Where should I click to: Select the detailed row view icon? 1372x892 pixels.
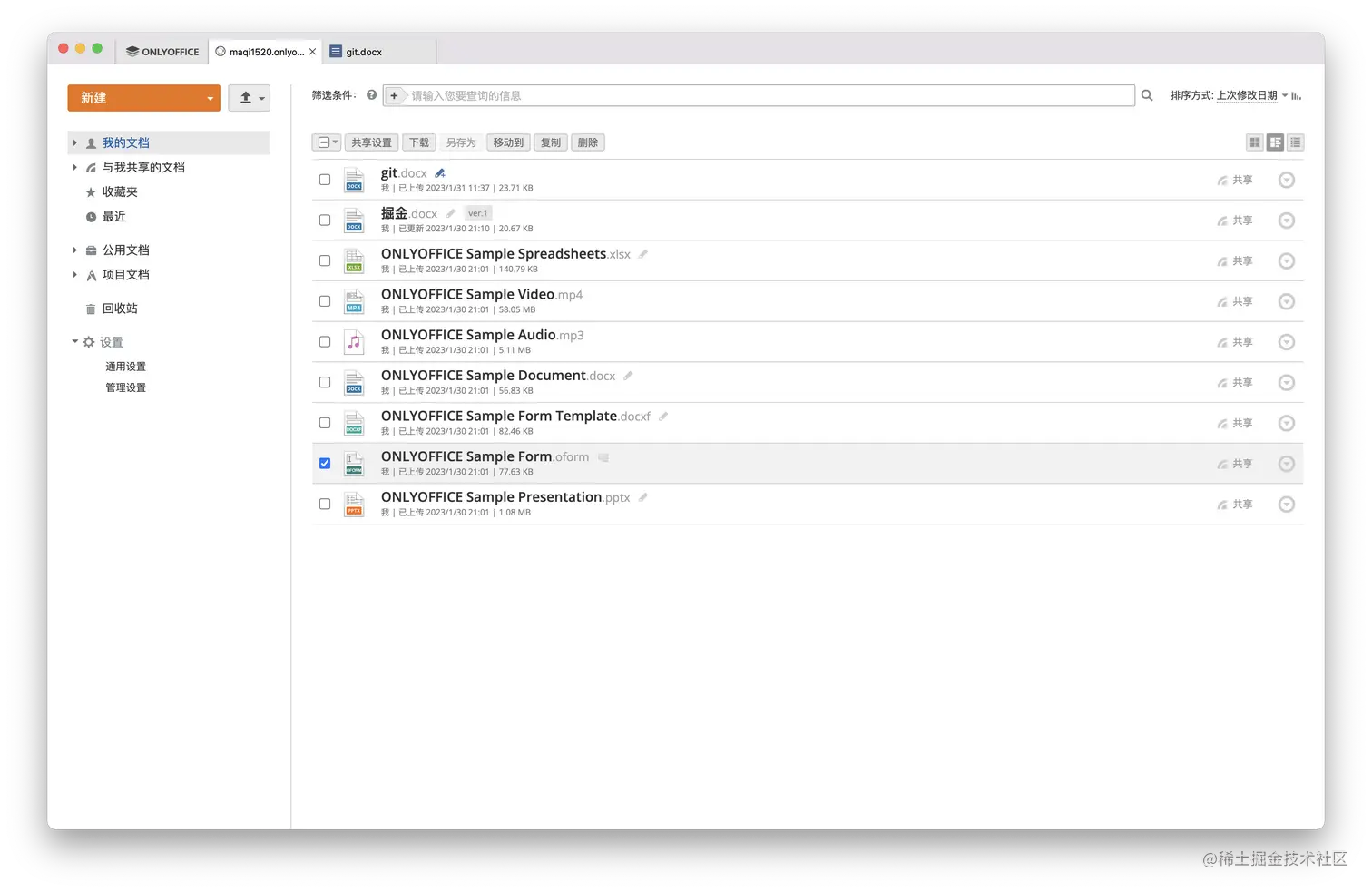(1276, 142)
